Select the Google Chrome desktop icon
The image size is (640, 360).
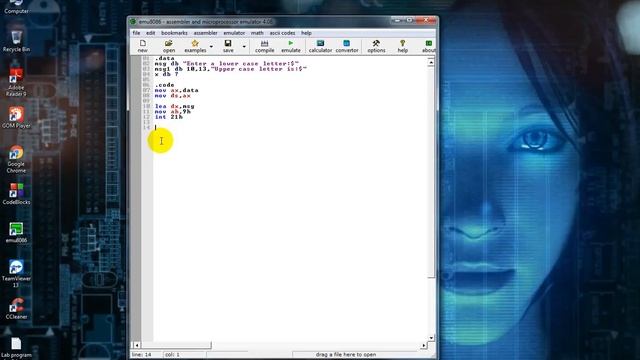pos(16,159)
